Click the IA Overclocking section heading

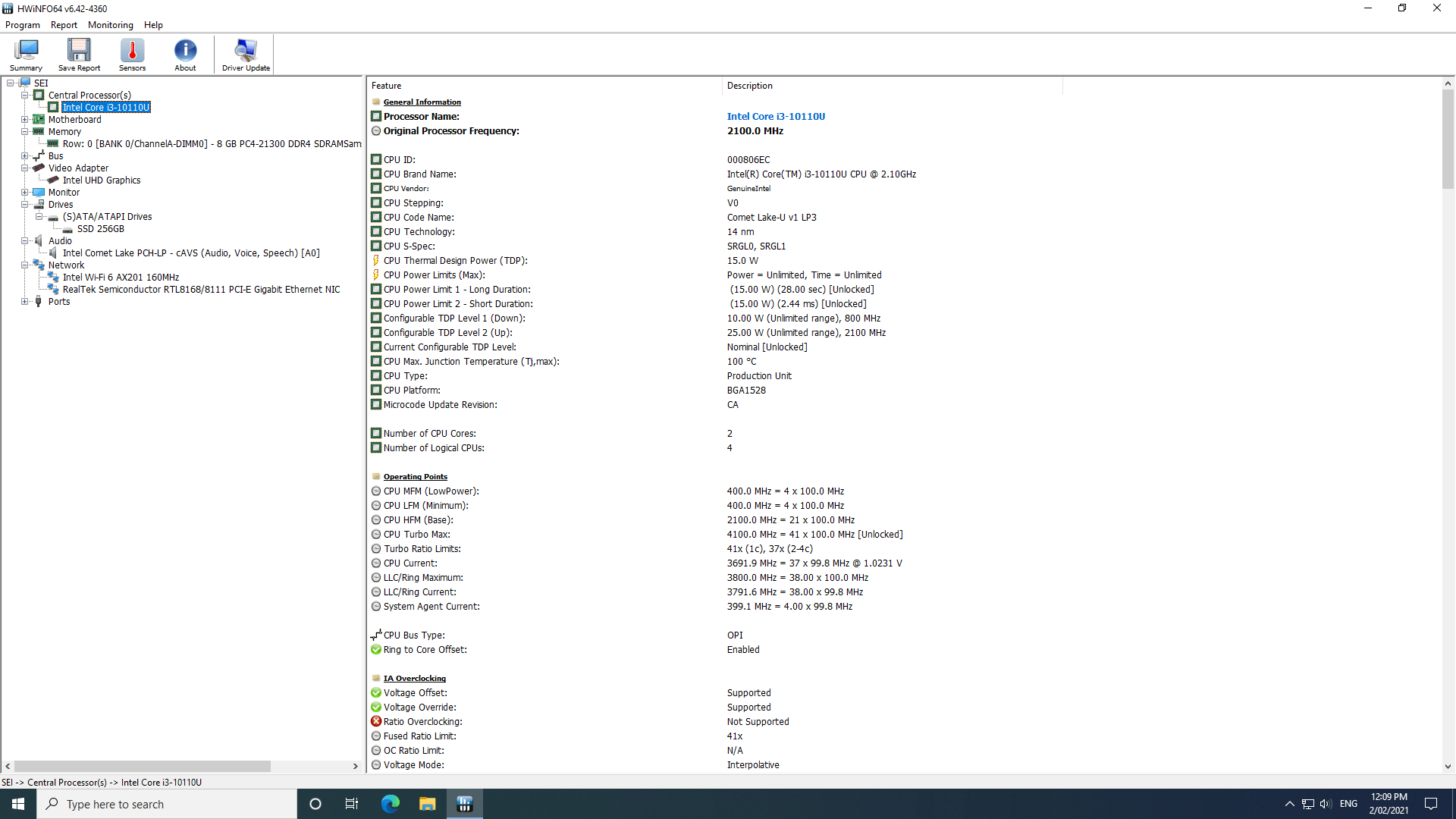pyautogui.click(x=414, y=679)
